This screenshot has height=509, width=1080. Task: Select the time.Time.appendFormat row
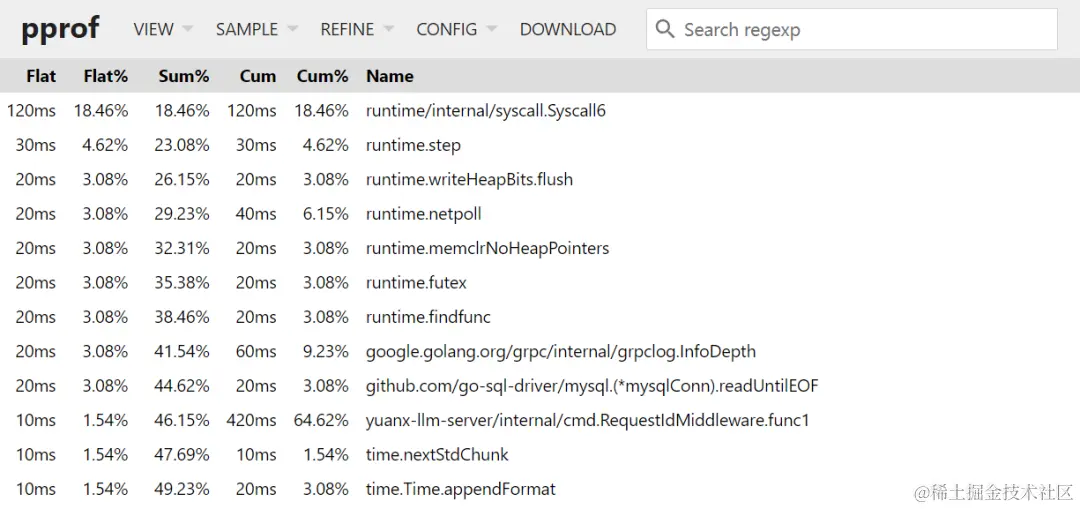[x=460, y=489]
